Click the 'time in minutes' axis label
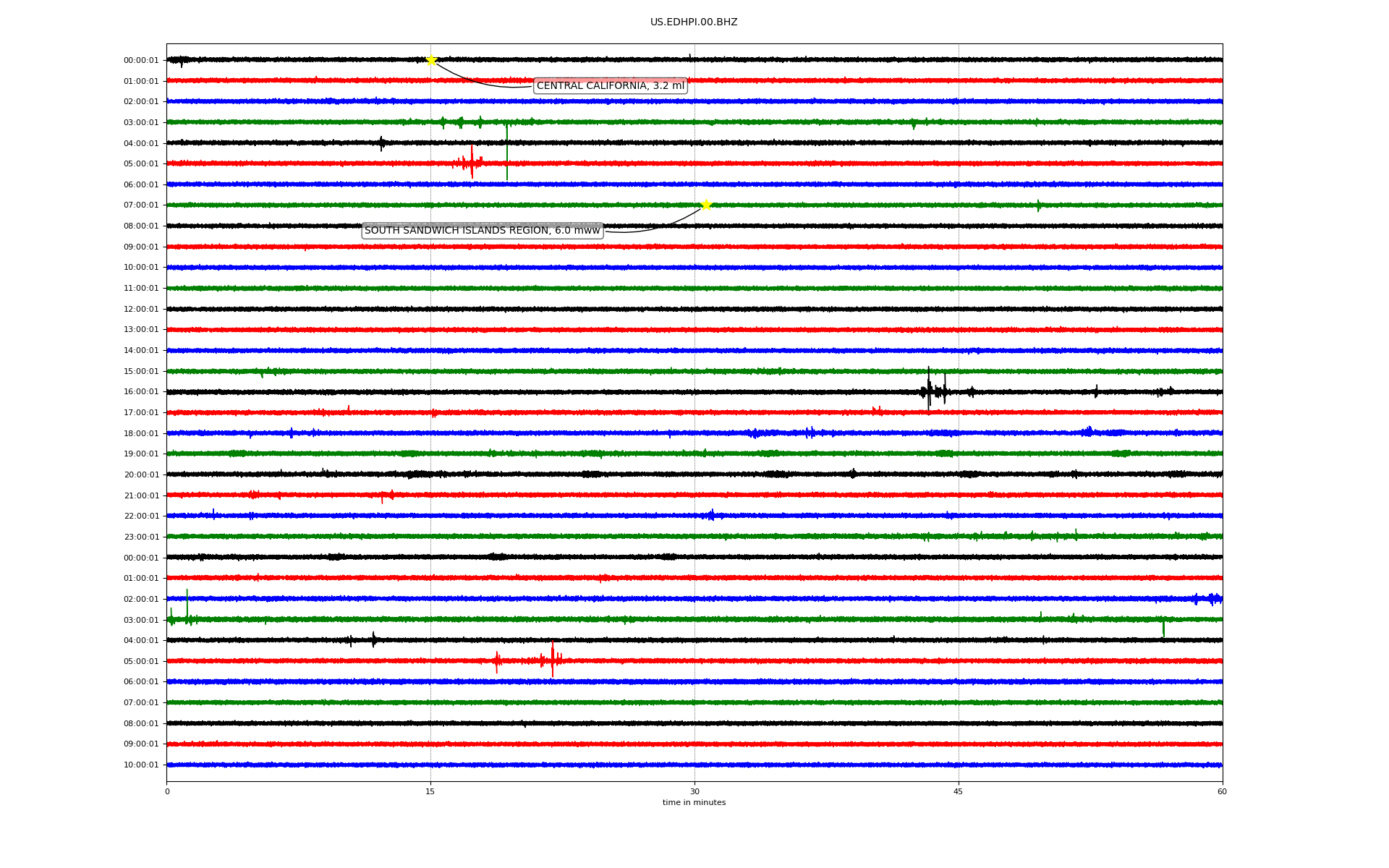This screenshot has width=1389, height=868. coord(694,803)
